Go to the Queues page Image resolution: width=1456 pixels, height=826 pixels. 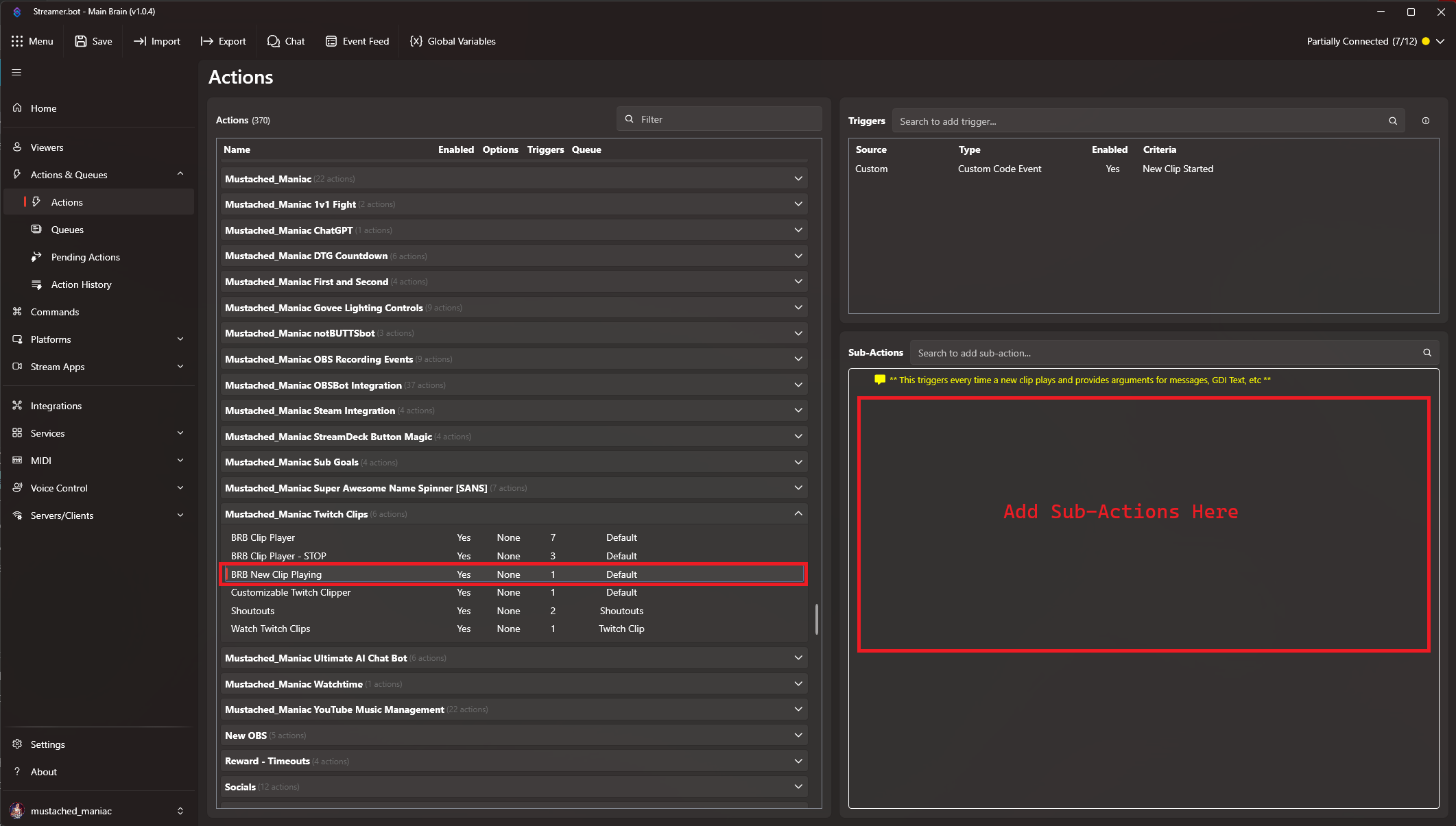[67, 230]
